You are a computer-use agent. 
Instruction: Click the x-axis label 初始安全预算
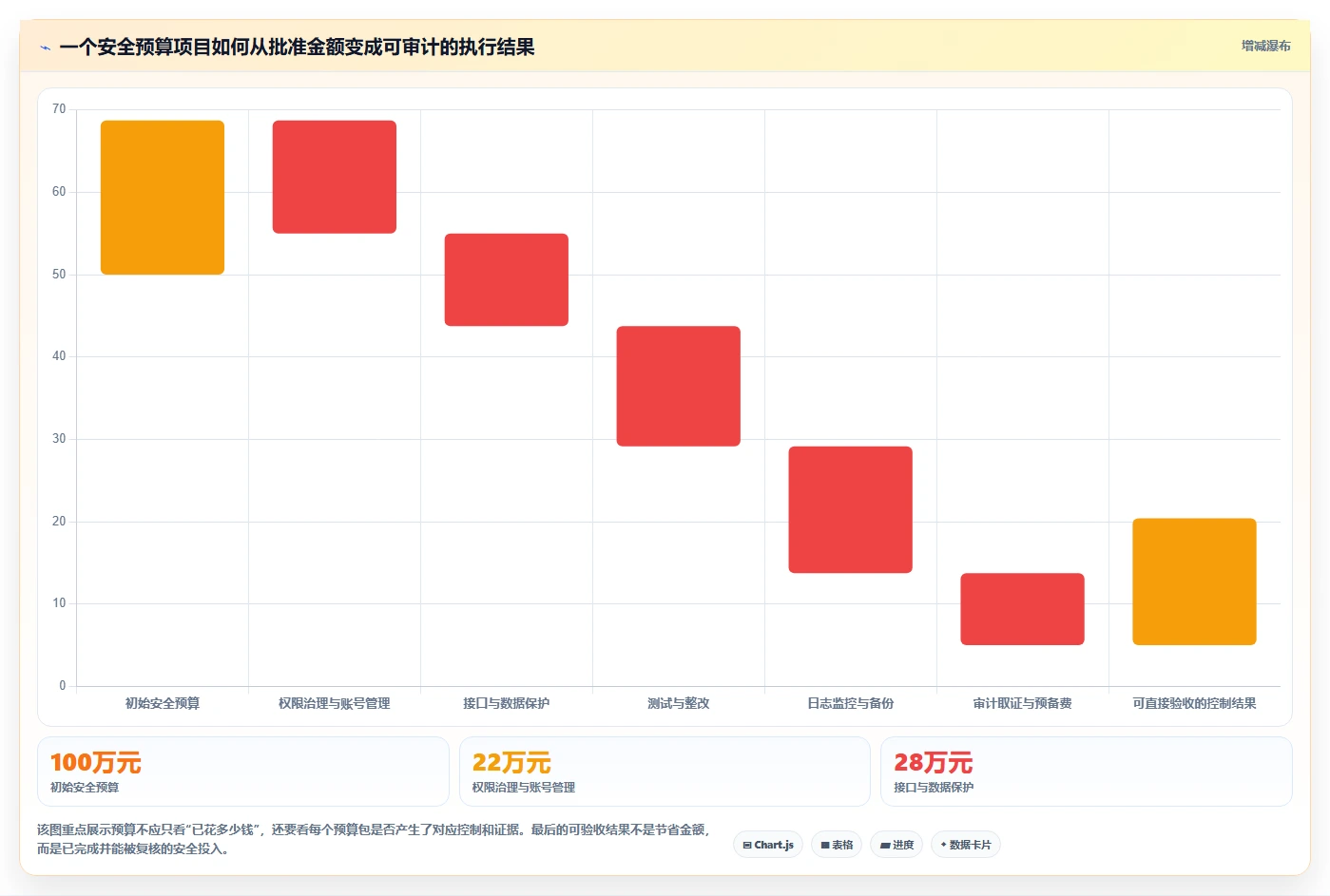pyautogui.click(x=163, y=703)
